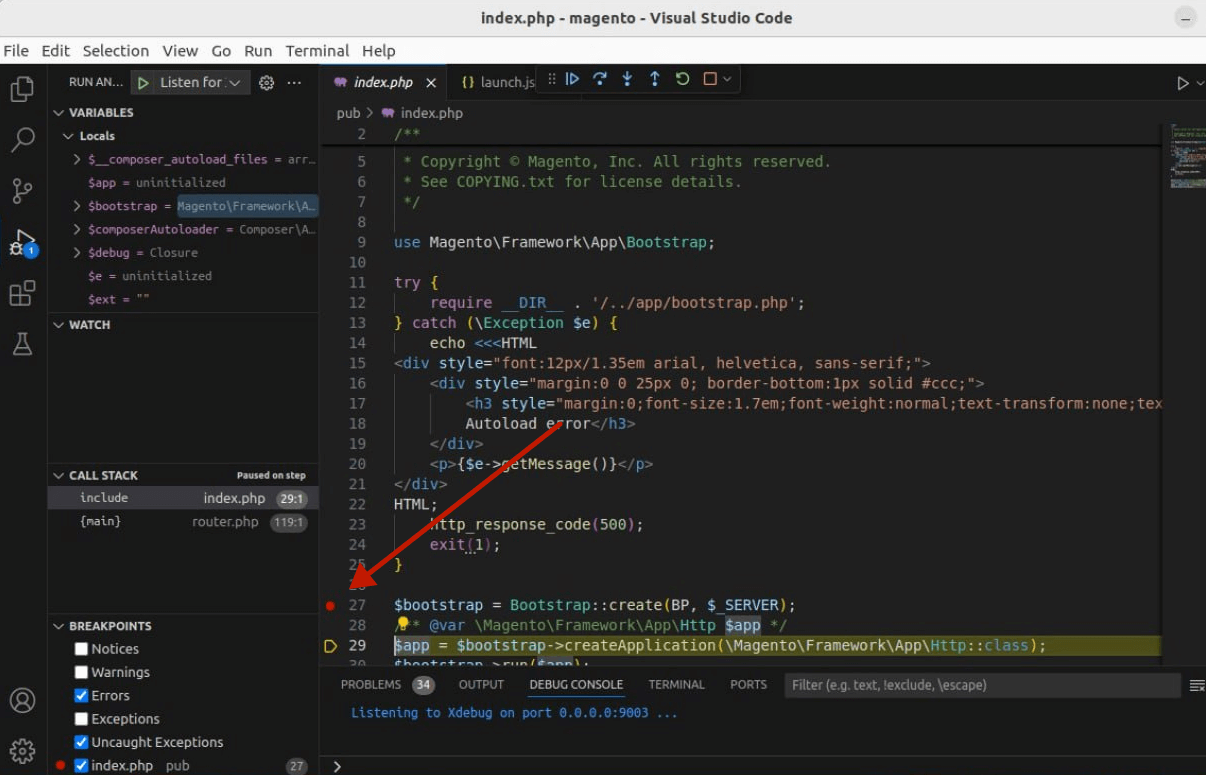Screen dimensions: 1206x775
Task: Focus the debug console filter field
Action: [x=982, y=685]
